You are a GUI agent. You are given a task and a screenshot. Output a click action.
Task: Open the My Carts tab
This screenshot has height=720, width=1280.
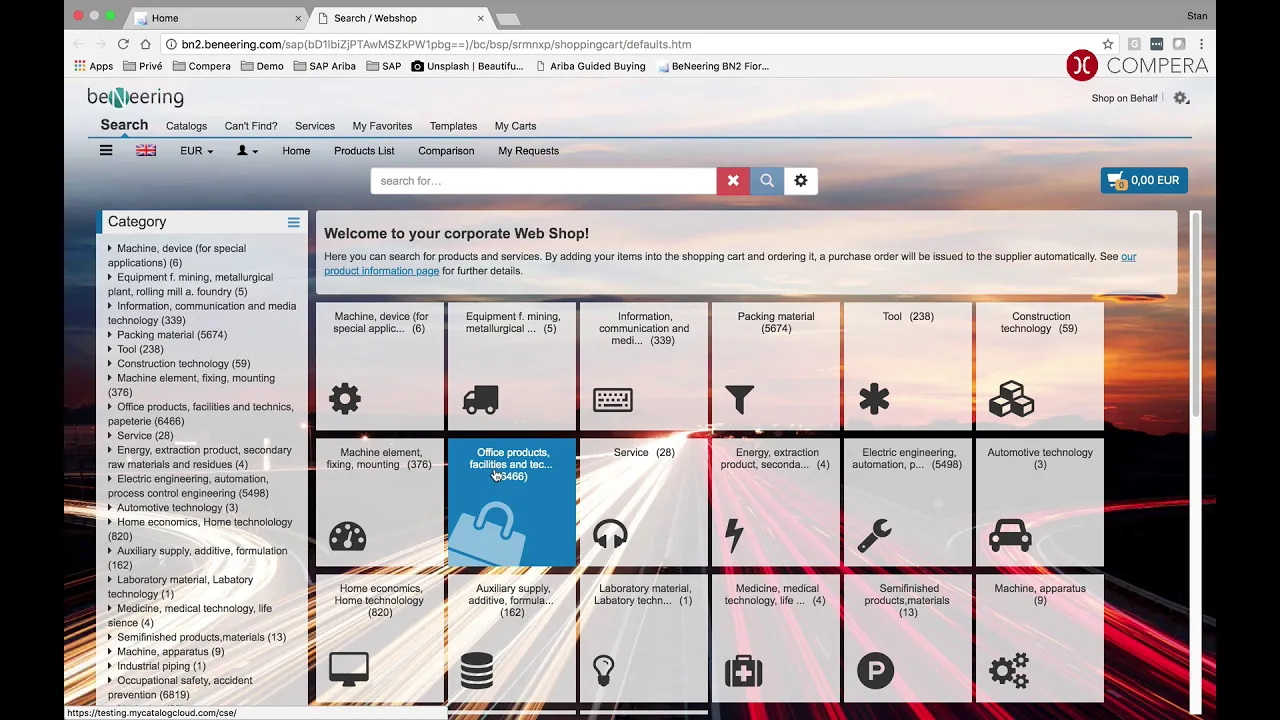[x=516, y=126]
